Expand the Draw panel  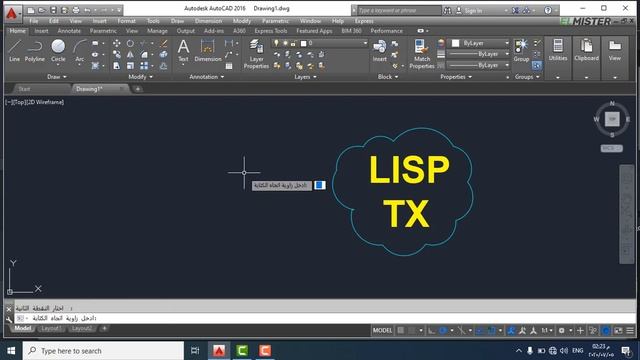click(x=57, y=77)
